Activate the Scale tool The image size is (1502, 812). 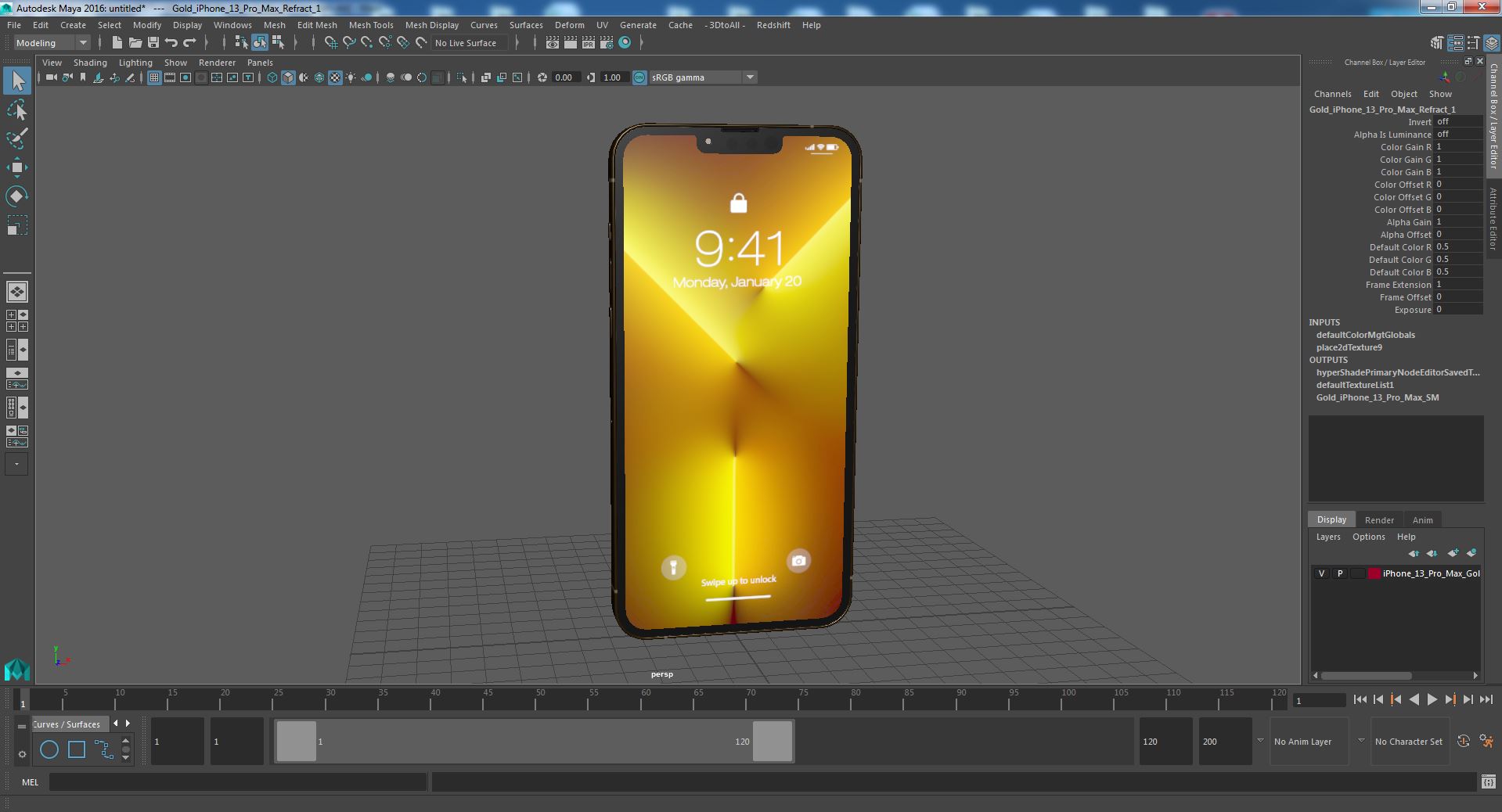click(x=17, y=225)
